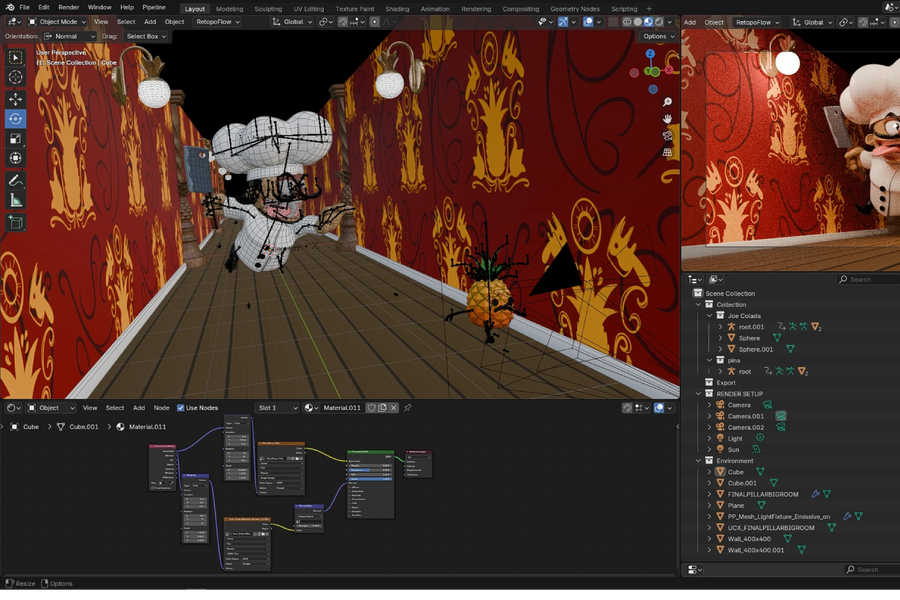
Task: Switch to the Modeling workspace tab
Action: (230, 9)
